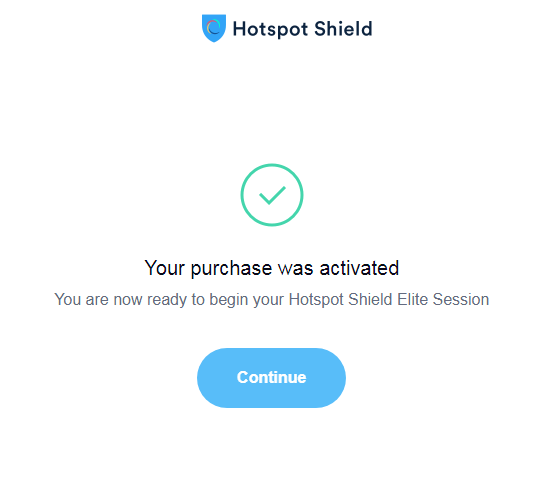Click the green ring of the success indicator
Viewport: 542px width, 479px height.
tap(272, 165)
